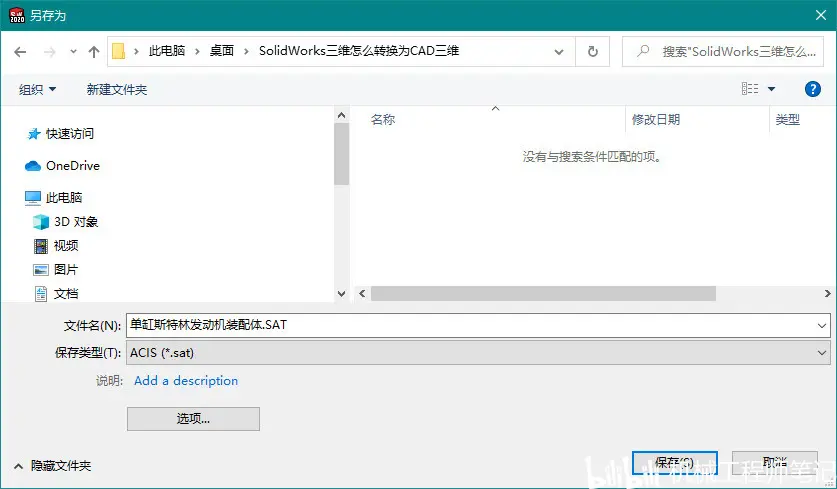Sort by 修改日期 column header
The height and width of the screenshot is (489, 837).
pos(656,120)
